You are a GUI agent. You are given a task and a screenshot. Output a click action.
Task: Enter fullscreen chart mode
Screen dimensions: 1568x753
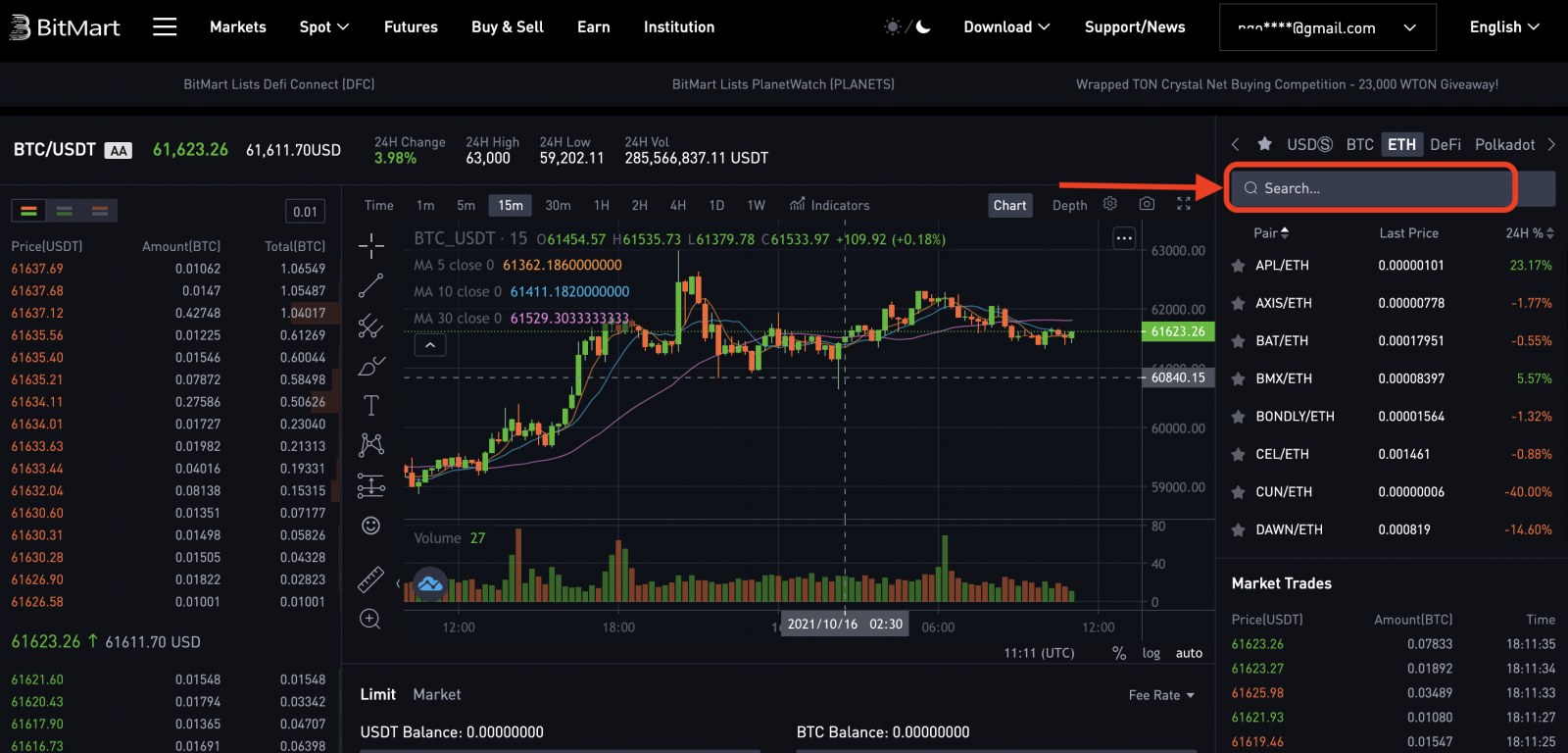pyautogui.click(x=1184, y=204)
